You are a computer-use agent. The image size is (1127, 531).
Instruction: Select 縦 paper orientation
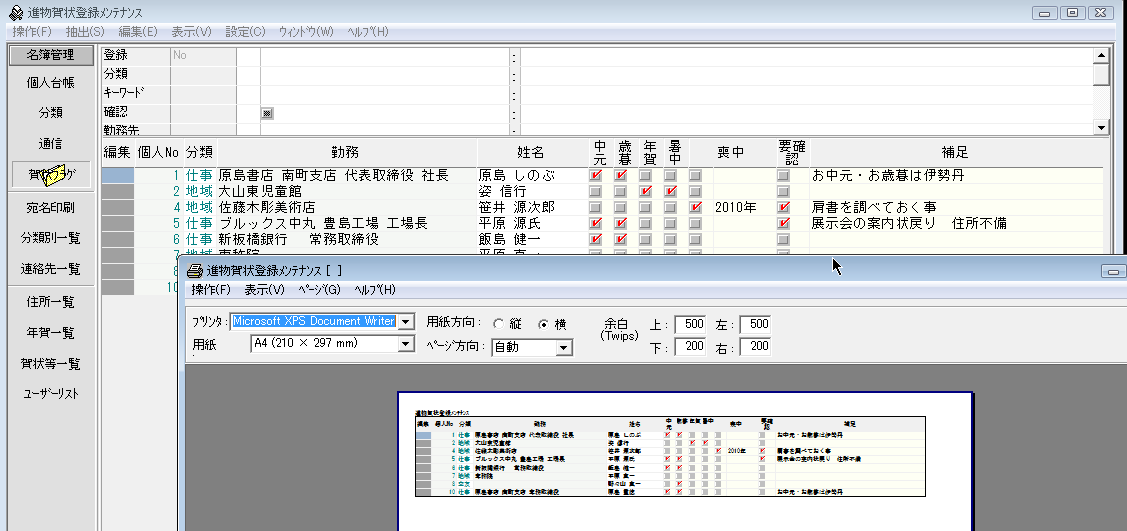498,324
